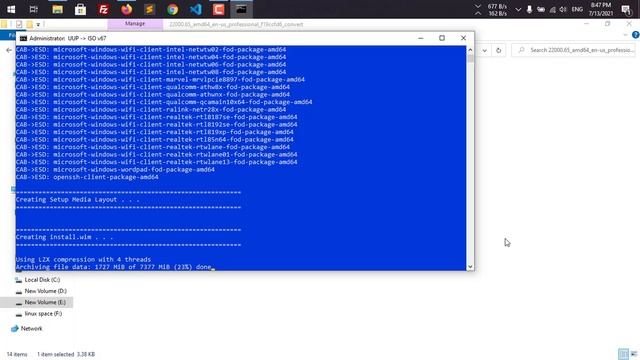Click the 'Using LZX compression with 4 threads' line

point(83,260)
